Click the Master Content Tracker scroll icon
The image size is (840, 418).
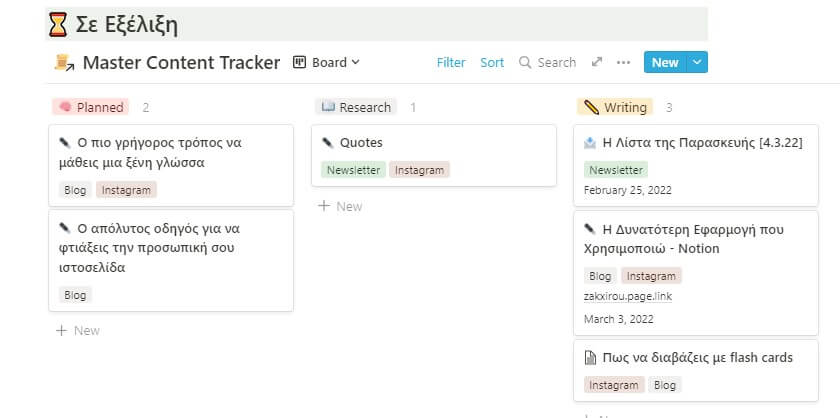tap(64, 63)
